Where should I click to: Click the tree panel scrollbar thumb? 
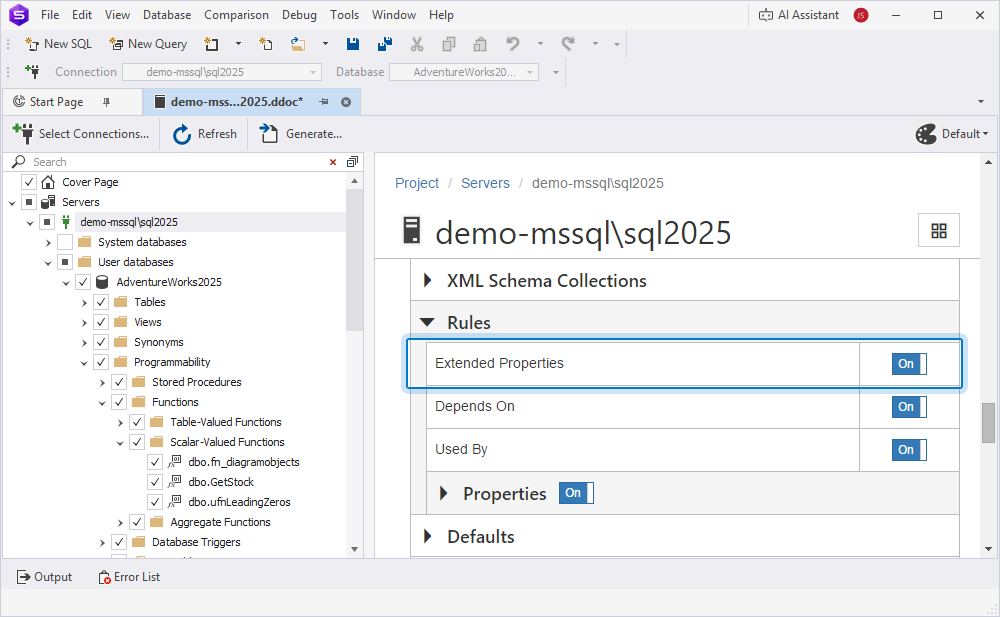tap(354, 260)
